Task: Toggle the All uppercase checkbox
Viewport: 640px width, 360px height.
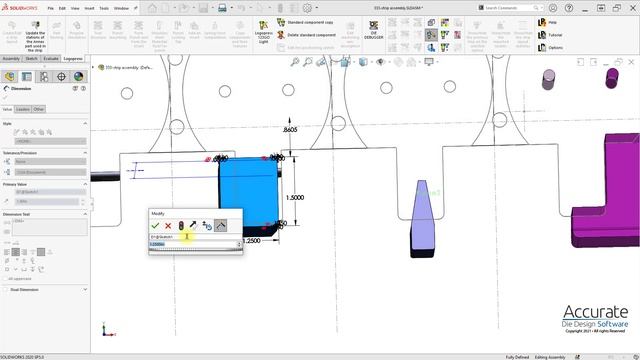Action: [x=5, y=279]
